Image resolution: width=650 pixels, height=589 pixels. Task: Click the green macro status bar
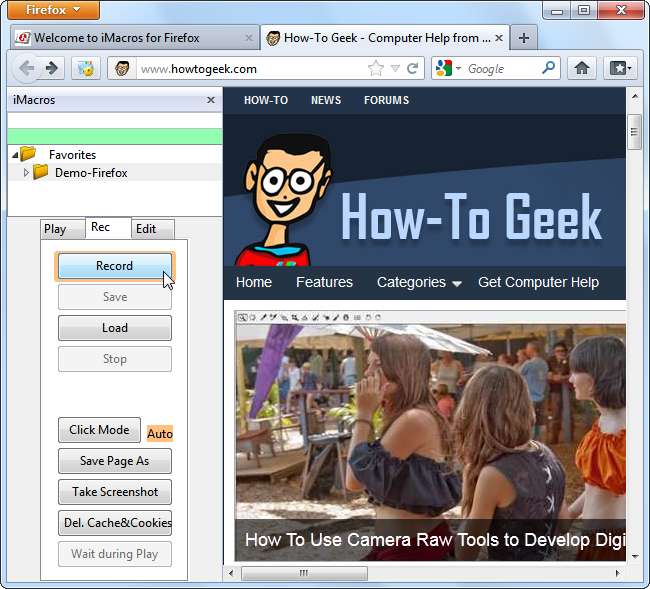click(115, 136)
